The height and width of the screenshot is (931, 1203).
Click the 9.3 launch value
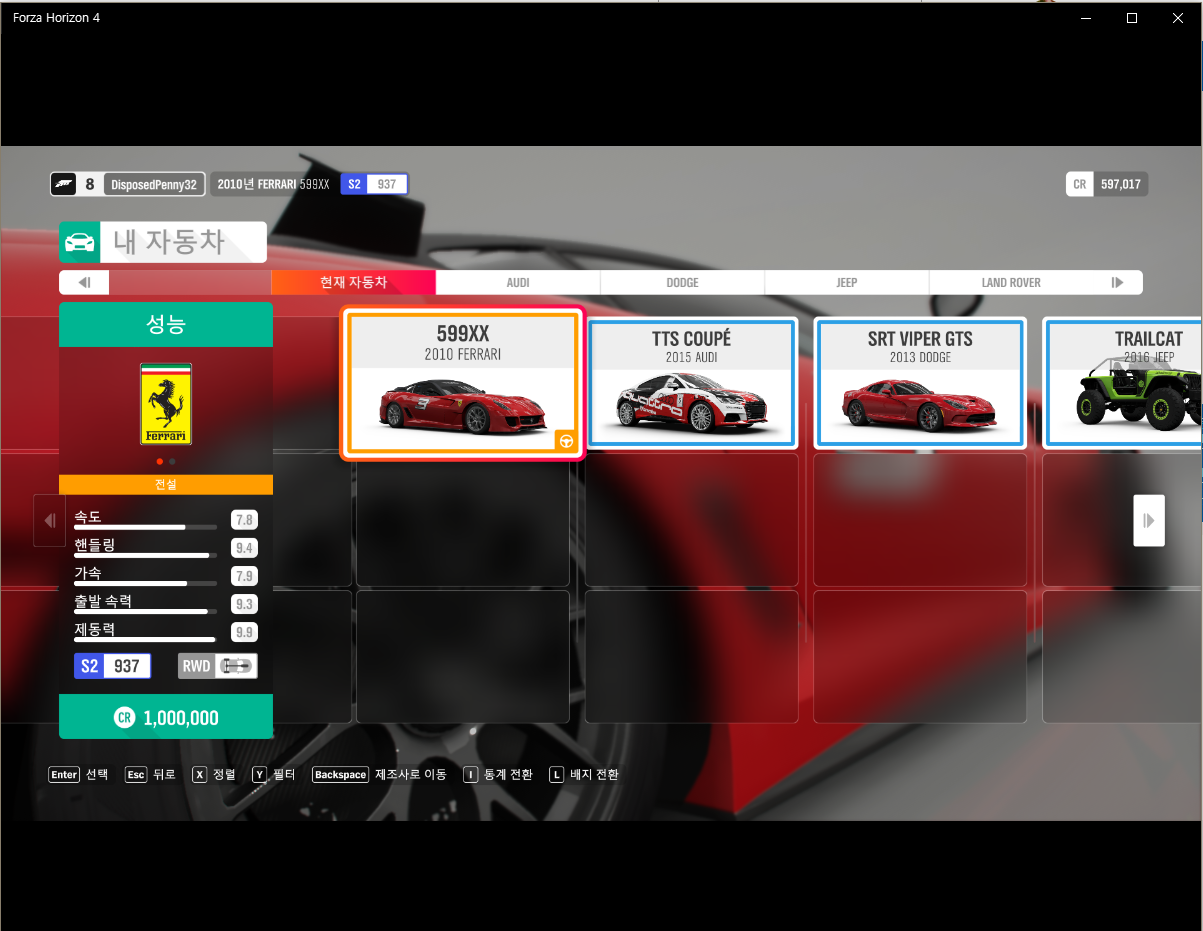coord(243,604)
